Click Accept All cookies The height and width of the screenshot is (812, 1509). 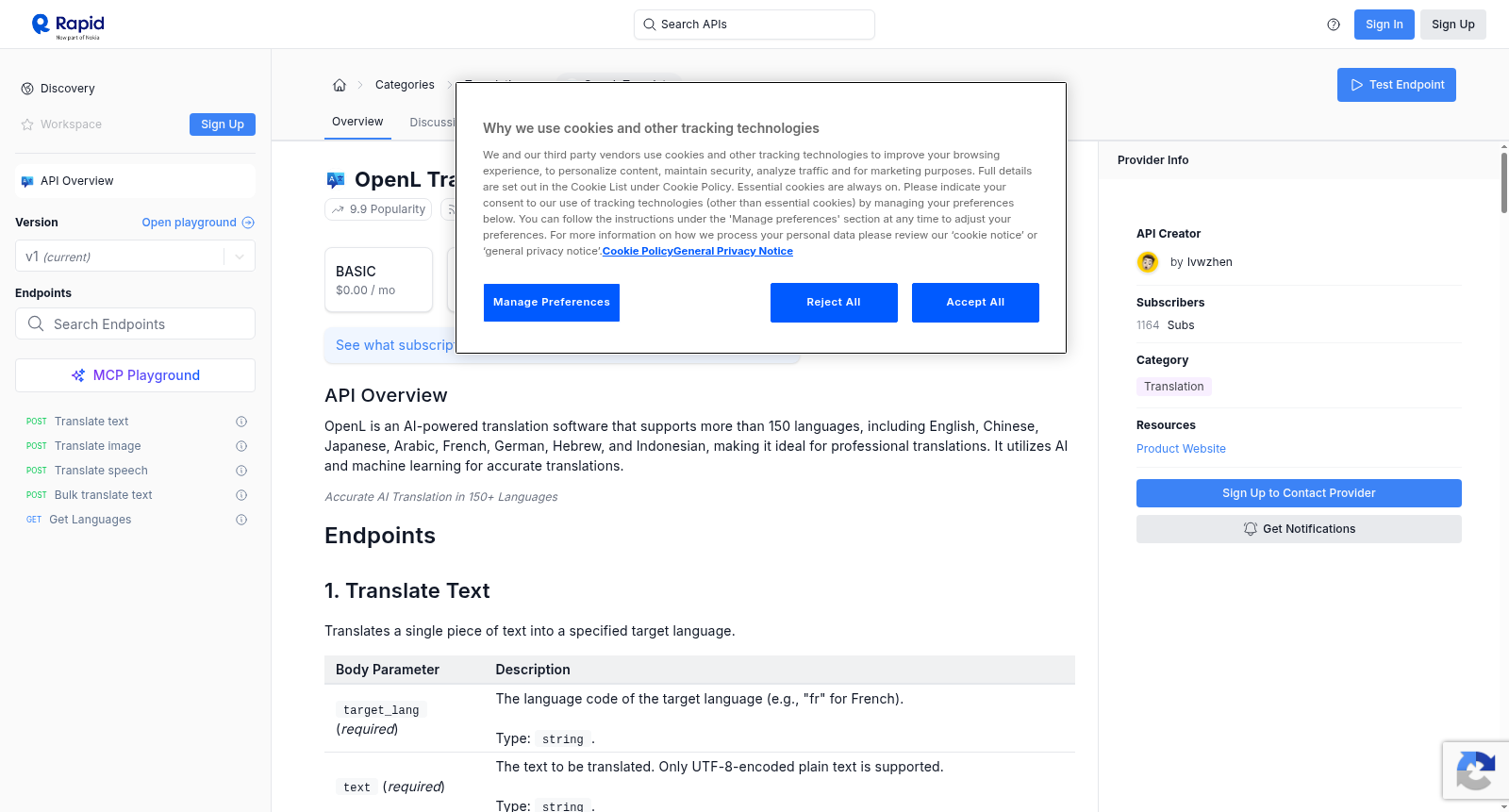pos(975,303)
